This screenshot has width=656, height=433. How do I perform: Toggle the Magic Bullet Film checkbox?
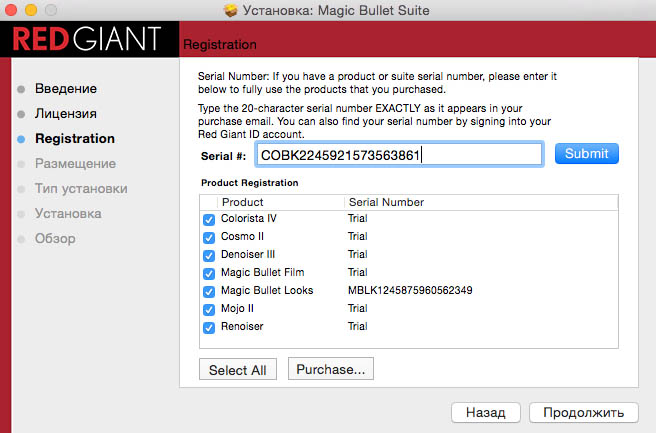tap(209, 273)
